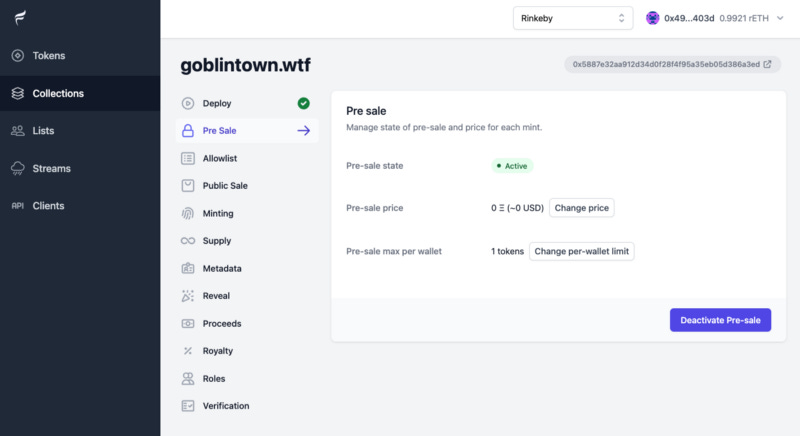
Task: Select the Deploy step
Action: pyautogui.click(x=247, y=103)
